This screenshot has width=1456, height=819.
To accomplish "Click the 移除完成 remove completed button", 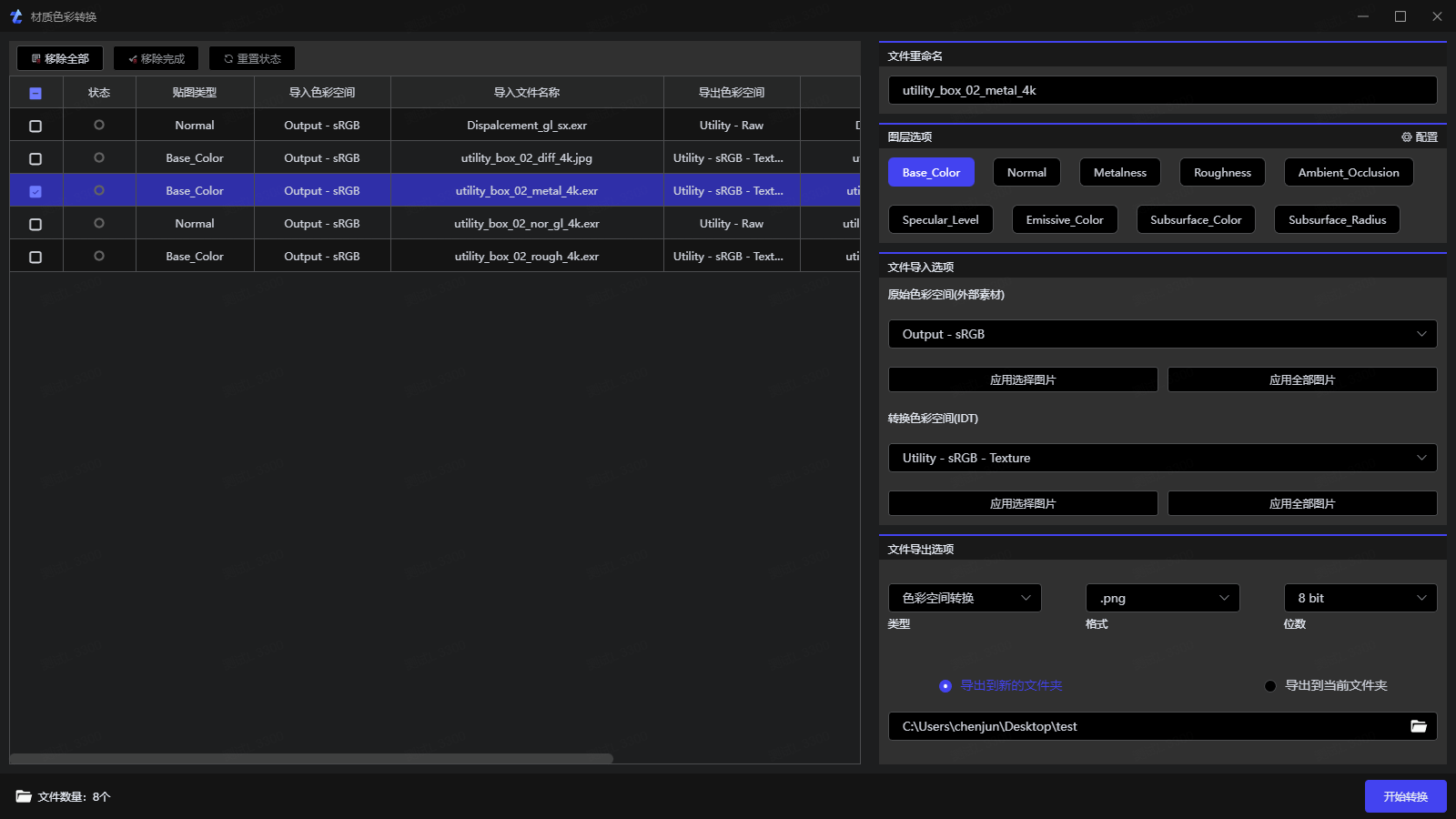I will (157, 58).
